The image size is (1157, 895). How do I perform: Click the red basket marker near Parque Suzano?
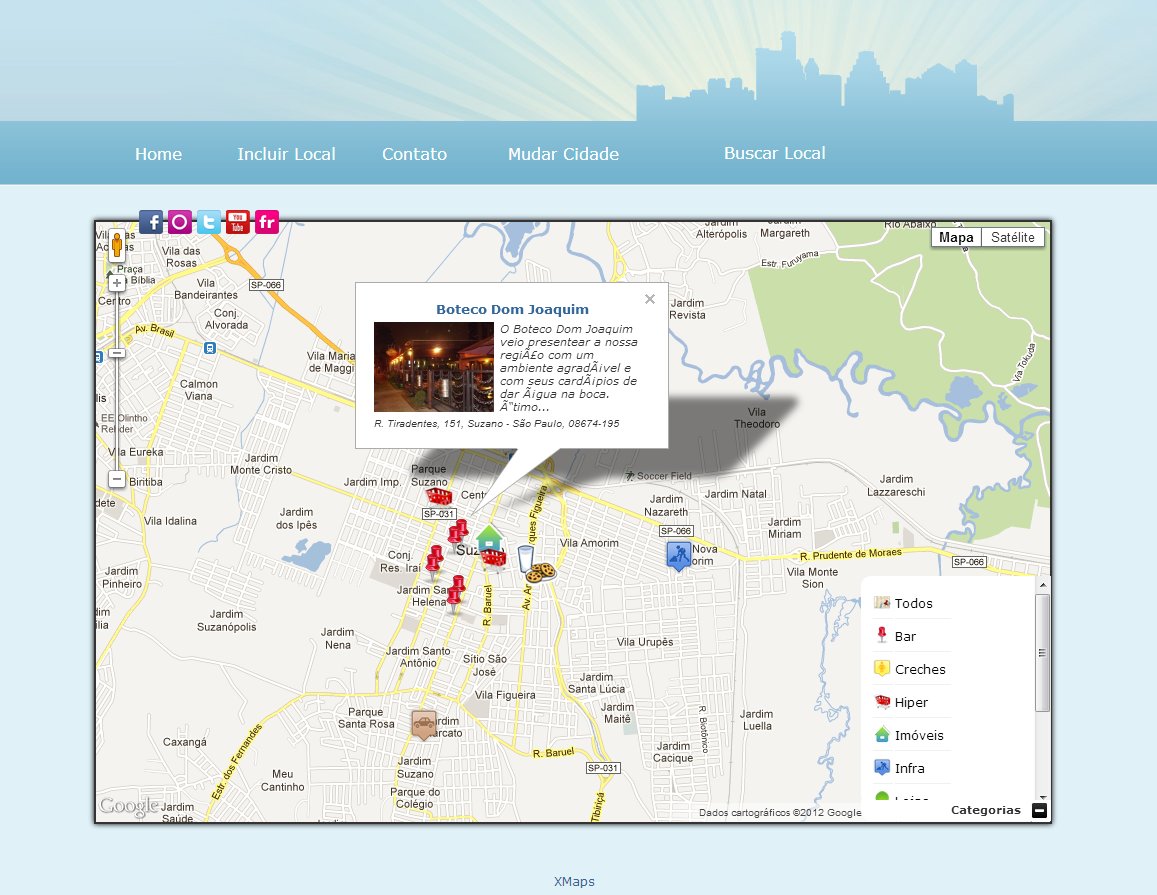click(439, 495)
